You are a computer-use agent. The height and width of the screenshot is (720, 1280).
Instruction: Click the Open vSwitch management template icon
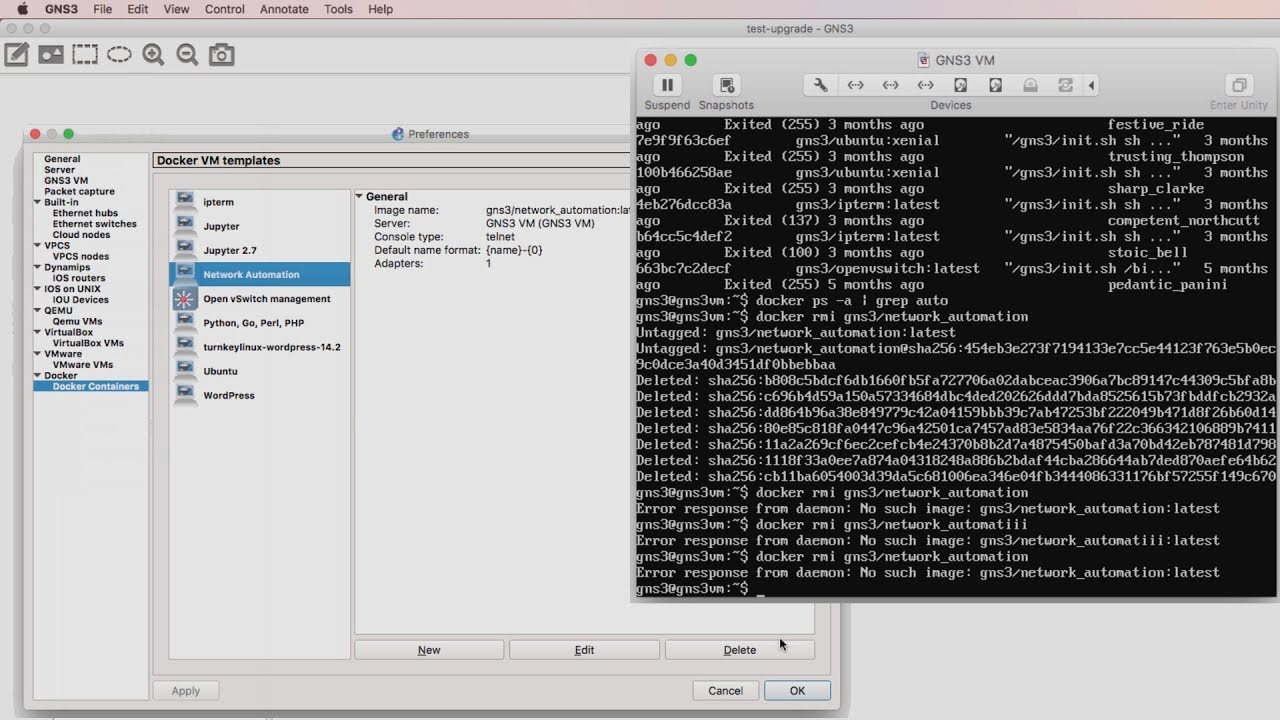(185, 298)
